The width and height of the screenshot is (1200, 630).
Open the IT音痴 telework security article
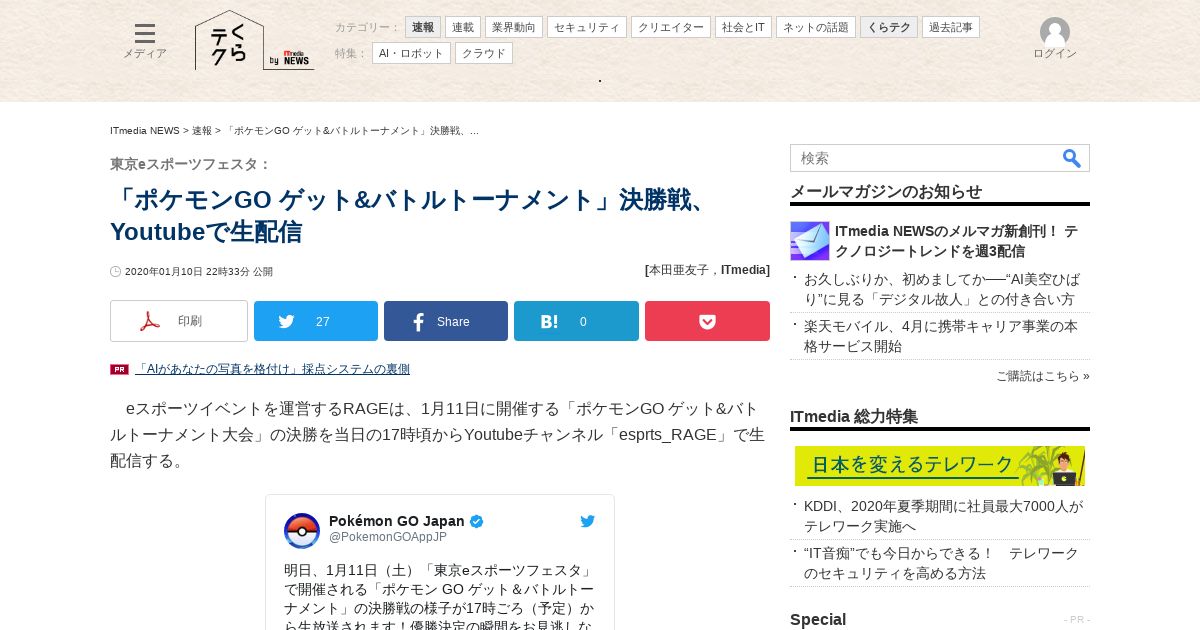pyautogui.click(x=941, y=563)
